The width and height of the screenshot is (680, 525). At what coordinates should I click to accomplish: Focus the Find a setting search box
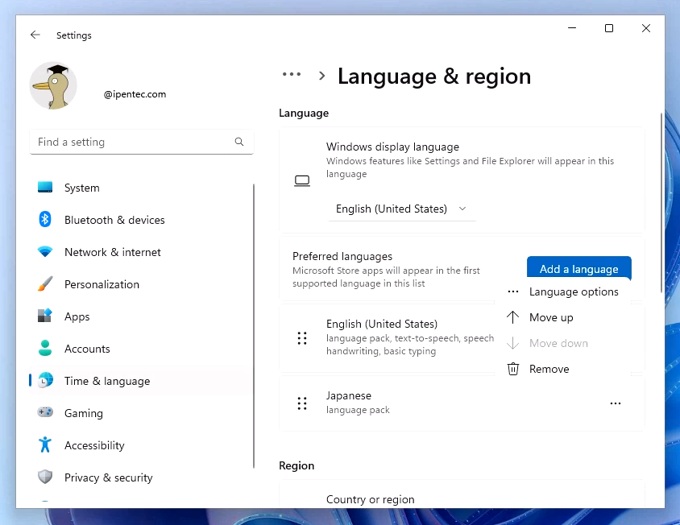point(141,142)
